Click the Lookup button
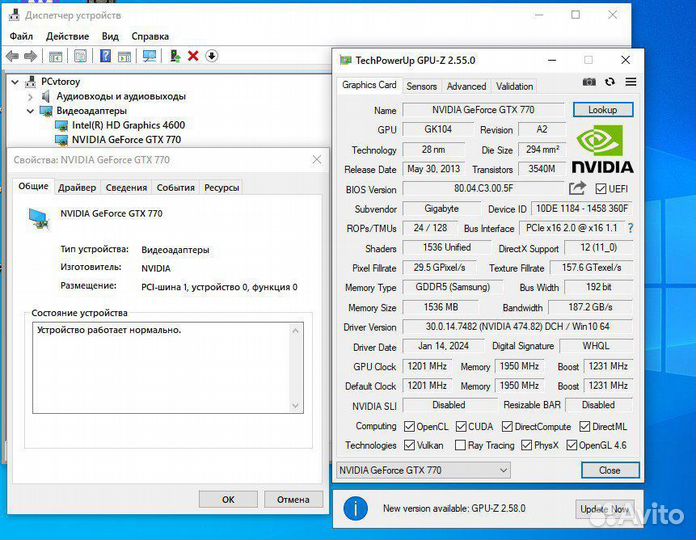The image size is (696, 540). [603, 110]
